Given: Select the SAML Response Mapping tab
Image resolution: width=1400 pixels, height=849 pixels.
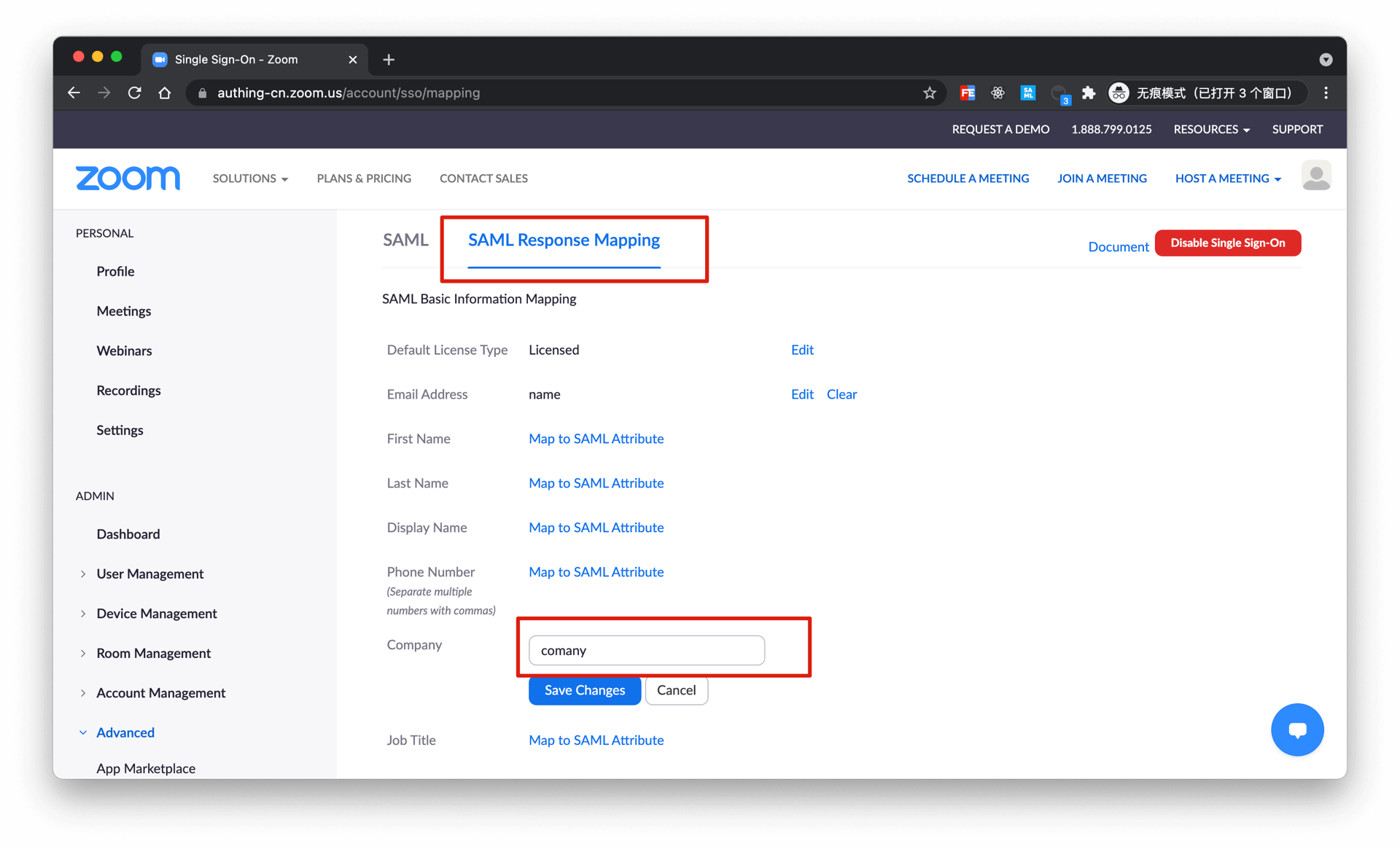Looking at the screenshot, I should [x=564, y=240].
